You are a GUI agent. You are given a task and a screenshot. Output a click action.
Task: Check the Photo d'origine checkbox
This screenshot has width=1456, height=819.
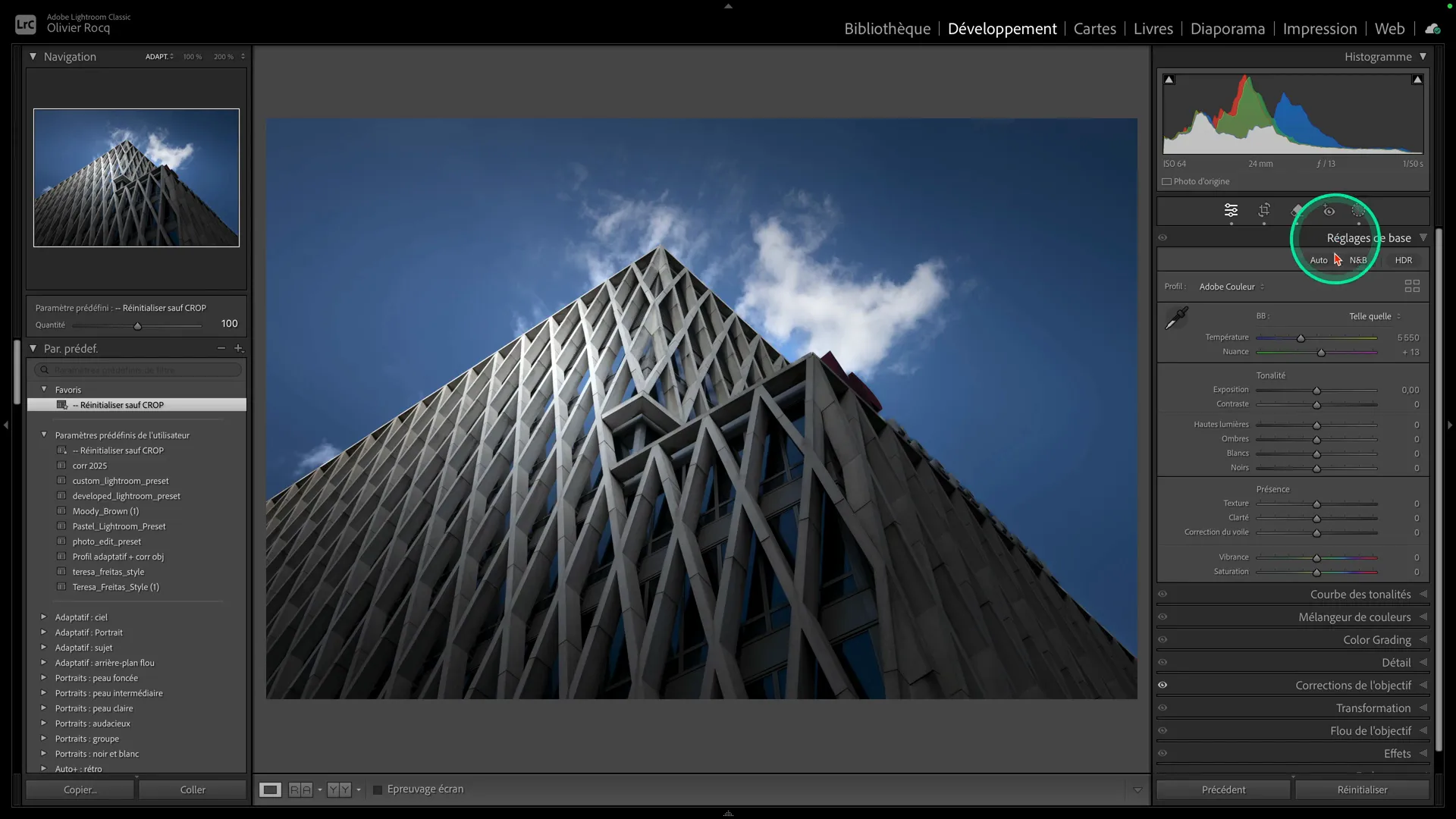tap(1167, 181)
